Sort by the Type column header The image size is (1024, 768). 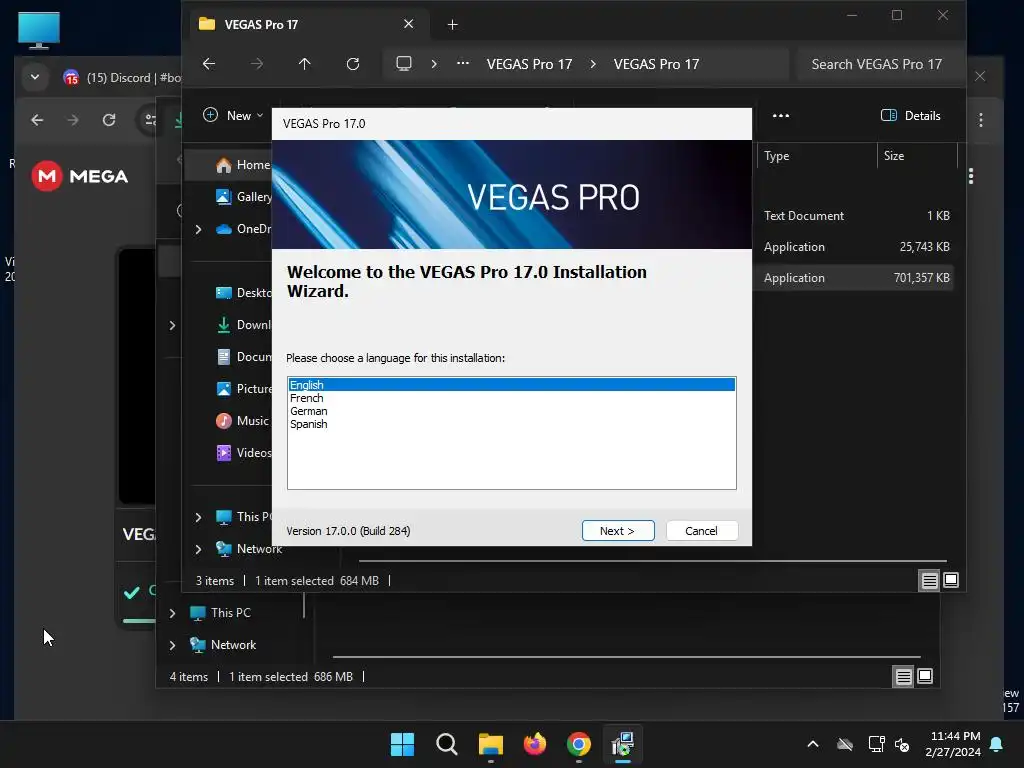(816, 155)
